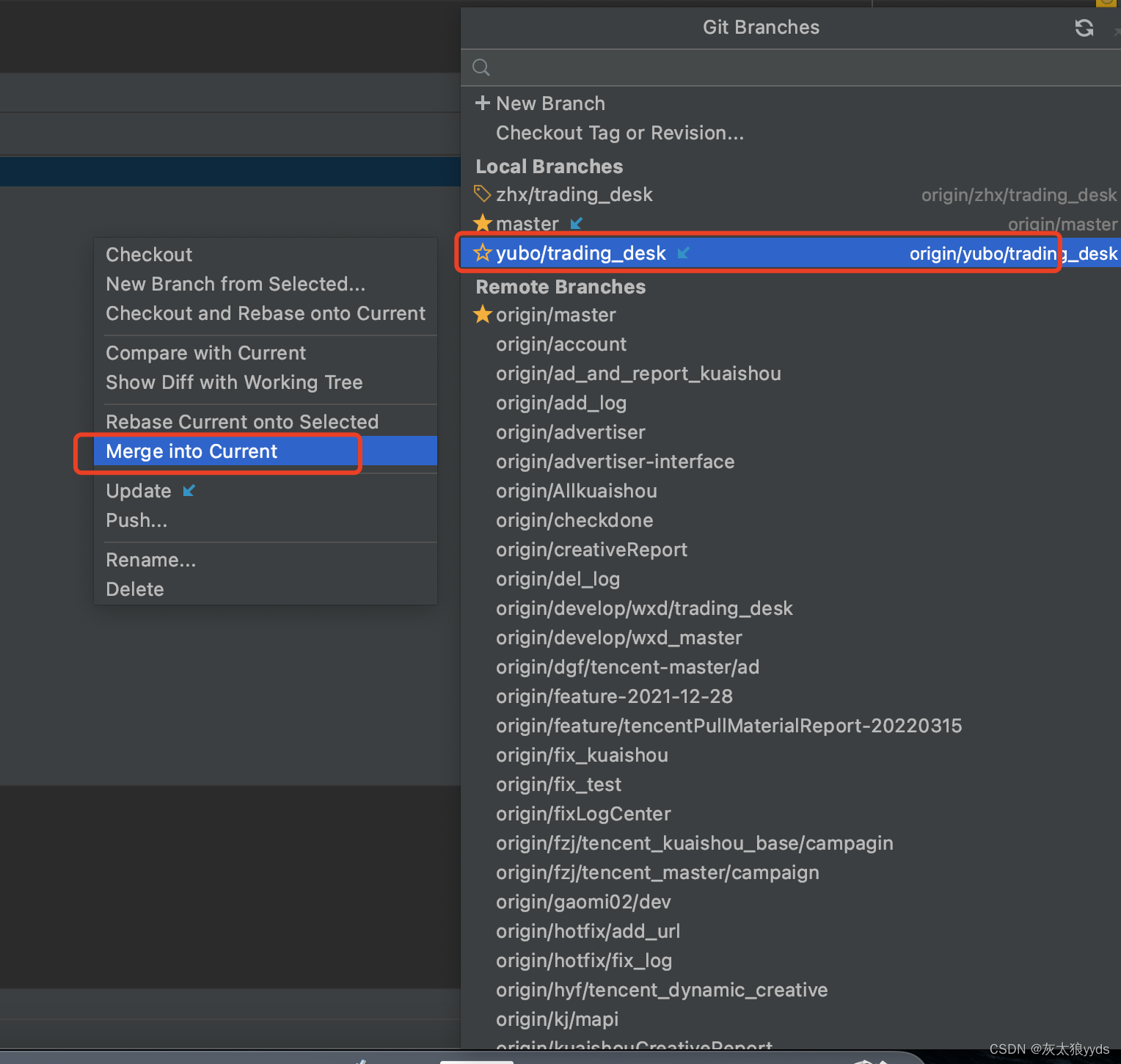Screen dimensions: 1121x1064
Task: Choose Checkout Tag or Revision...
Action: [x=620, y=133]
